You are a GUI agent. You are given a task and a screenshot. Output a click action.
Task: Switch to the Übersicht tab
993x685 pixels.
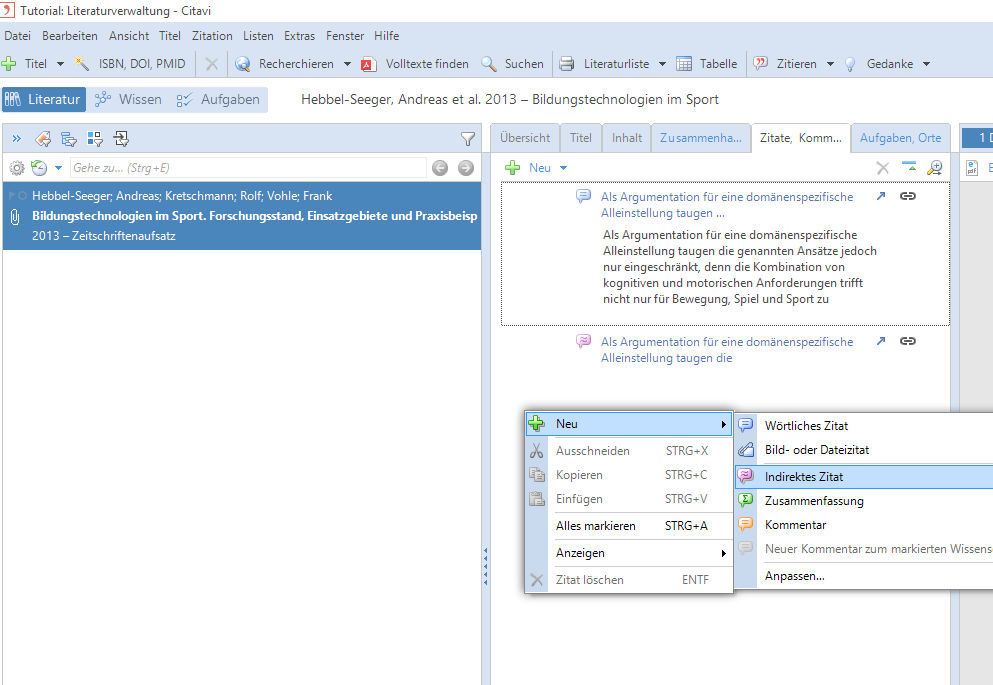pos(525,138)
